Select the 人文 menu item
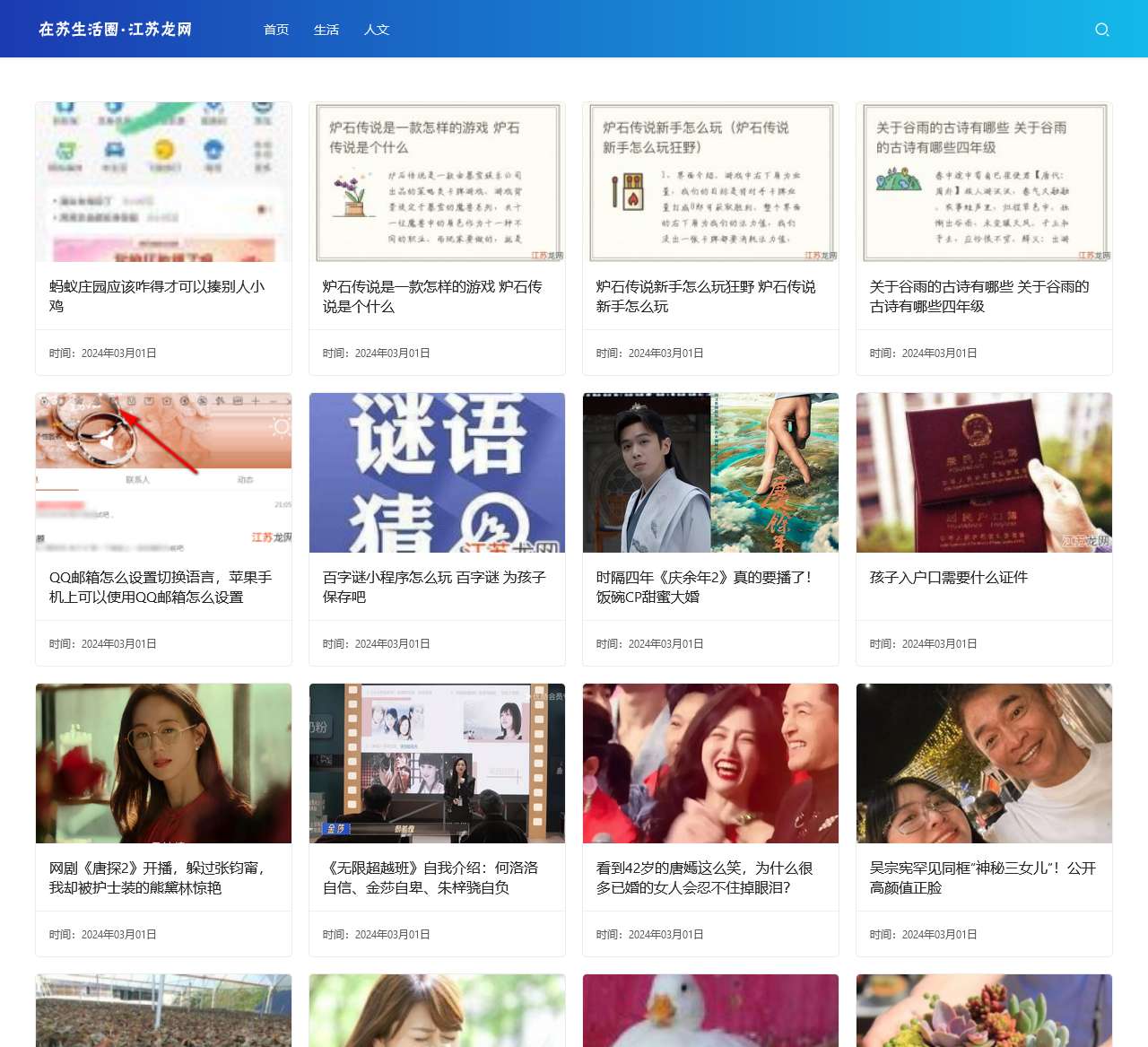 click(x=377, y=29)
